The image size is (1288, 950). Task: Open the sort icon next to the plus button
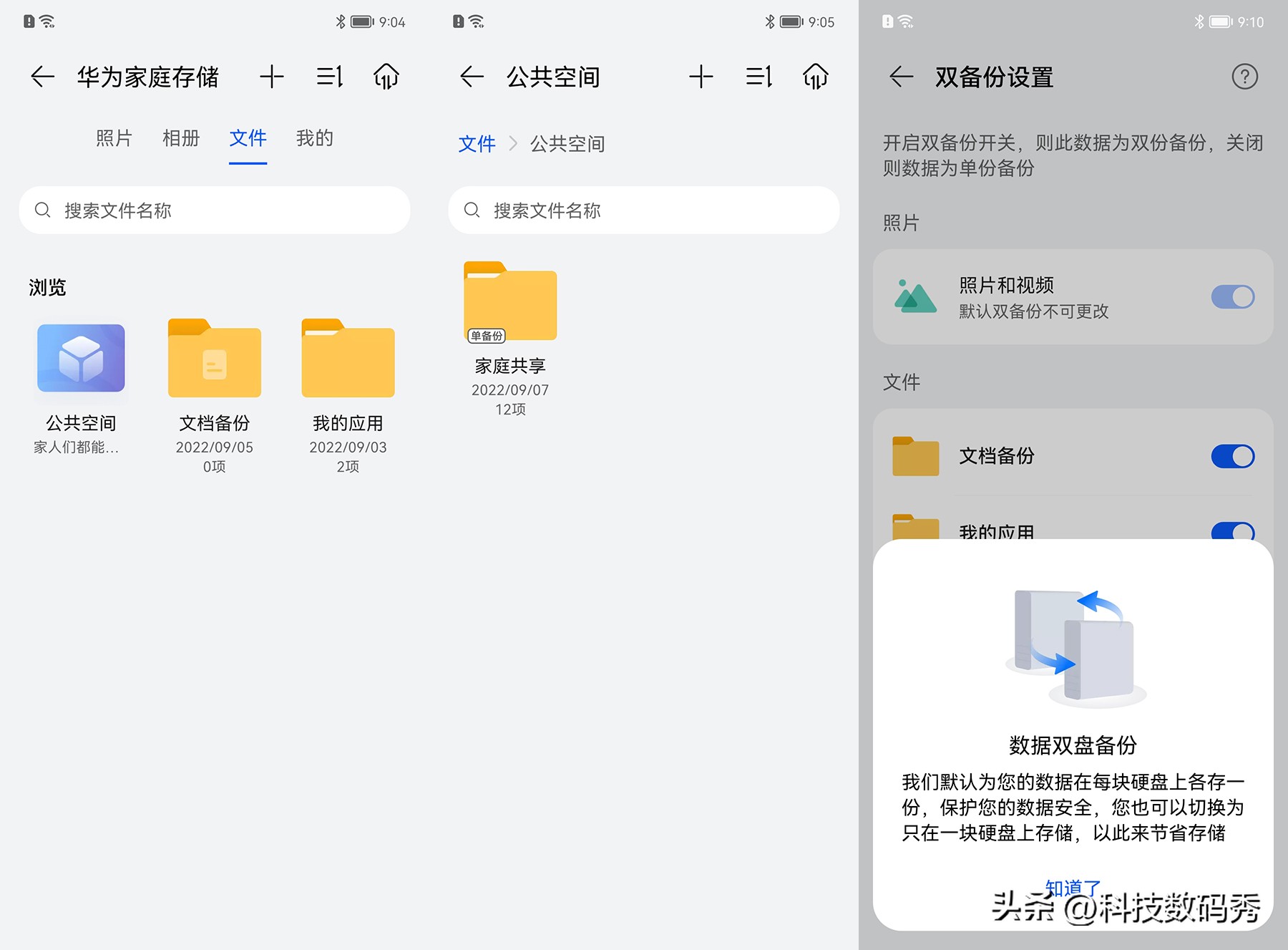point(328,76)
